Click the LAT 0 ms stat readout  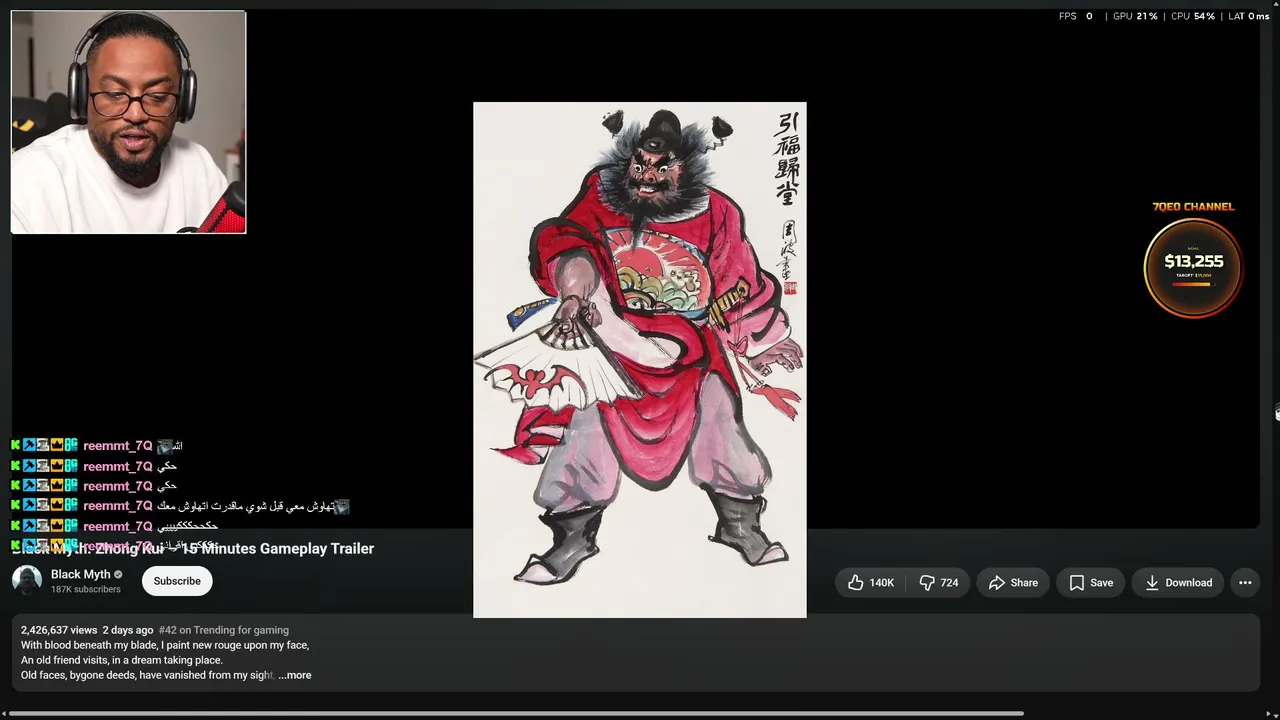(1249, 16)
